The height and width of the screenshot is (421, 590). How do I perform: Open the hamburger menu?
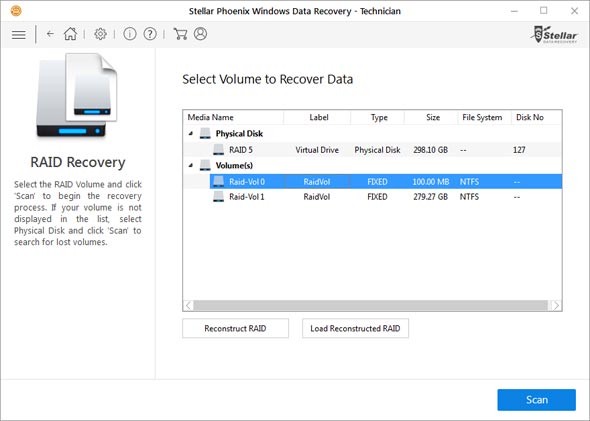[x=18, y=35]
